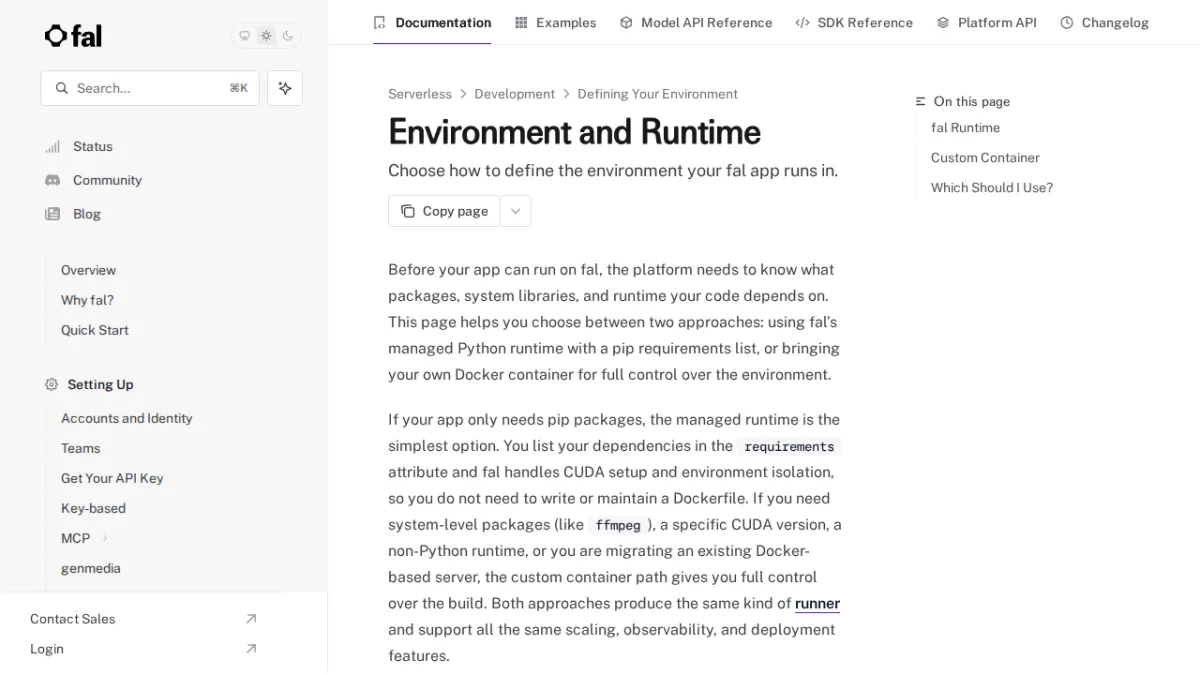The image size is (1200, 675).
Task: Open the MCP sidebar item
Action: pos(75,538)
